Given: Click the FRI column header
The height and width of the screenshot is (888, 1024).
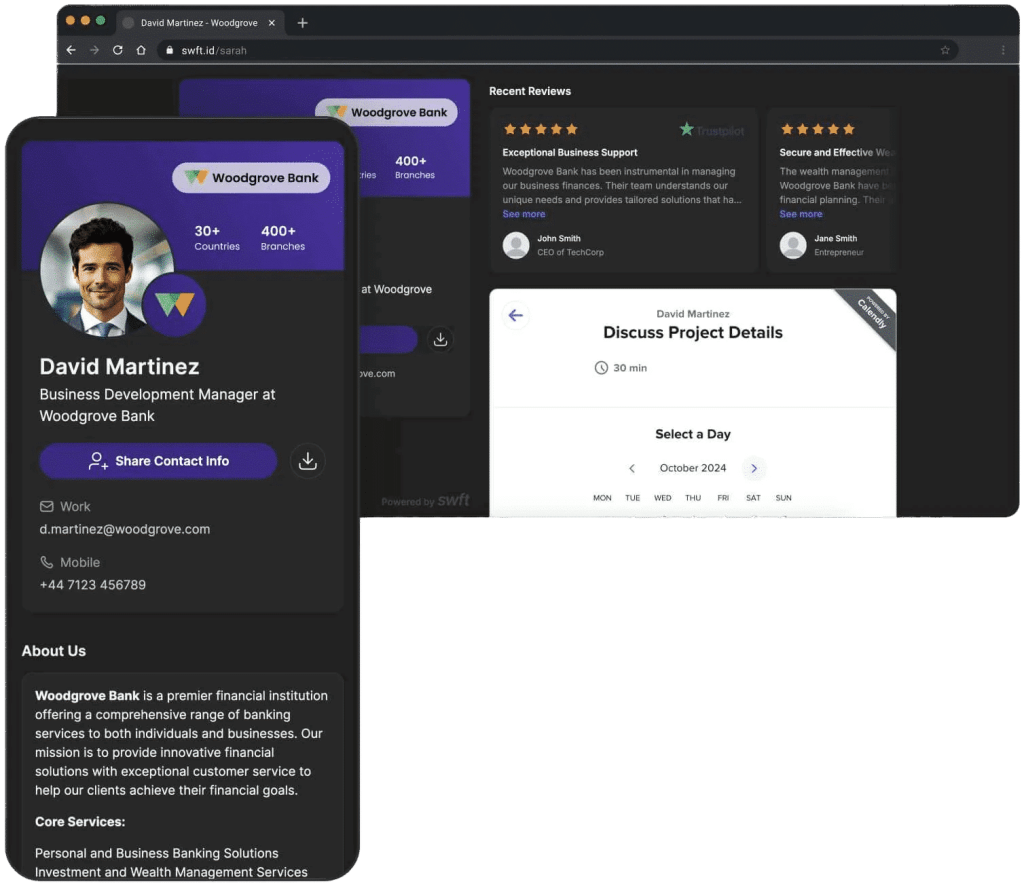Looking at the screenshot, I should click(x=723, y=498).
